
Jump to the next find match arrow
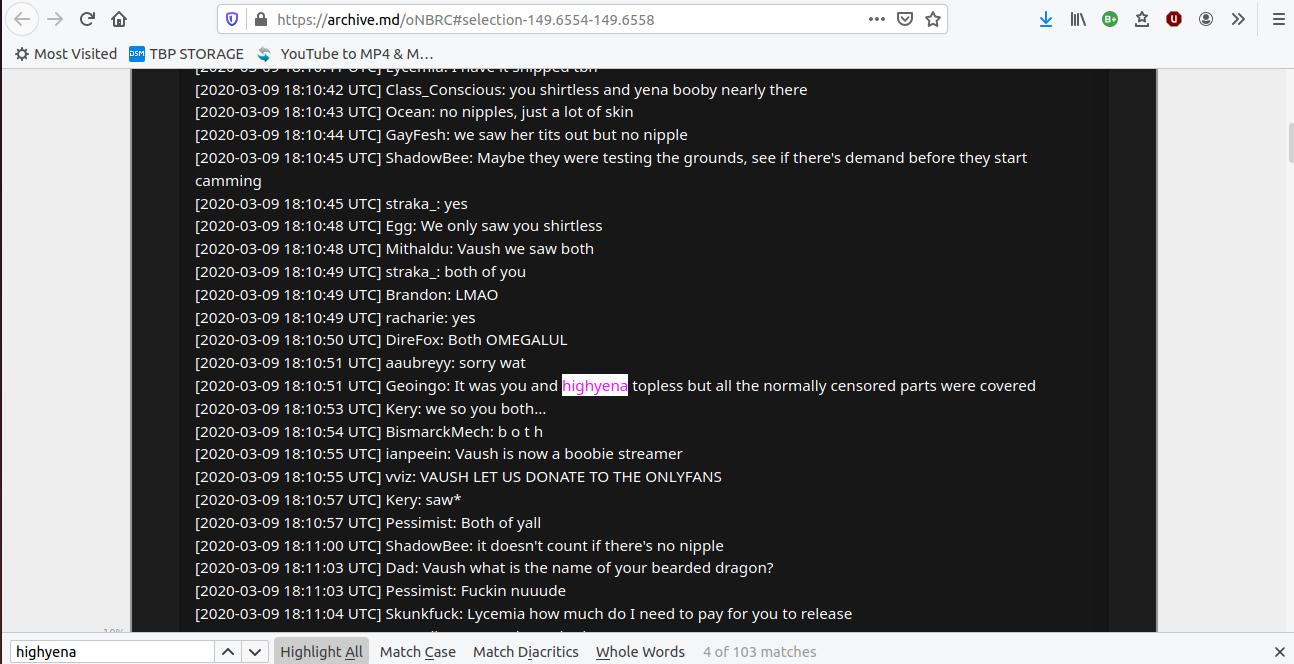coord(255,652)
